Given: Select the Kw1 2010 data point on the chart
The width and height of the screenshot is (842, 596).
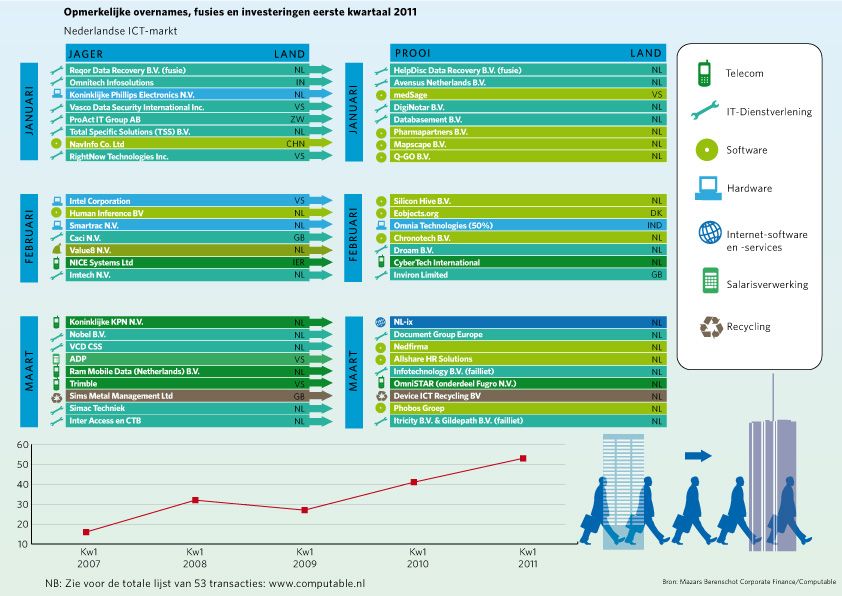Looking at the screenshot, I should (414, 482).
